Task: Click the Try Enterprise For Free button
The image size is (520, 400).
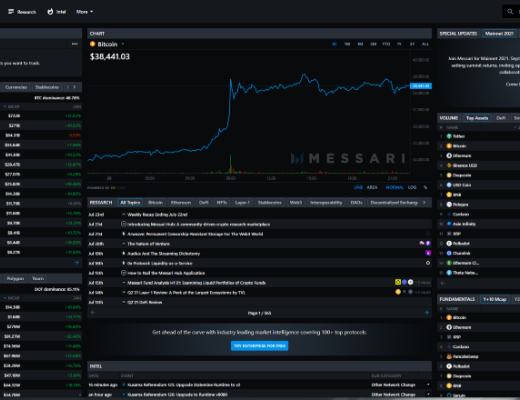Action: pyautogui.click(x=259, y=346)
